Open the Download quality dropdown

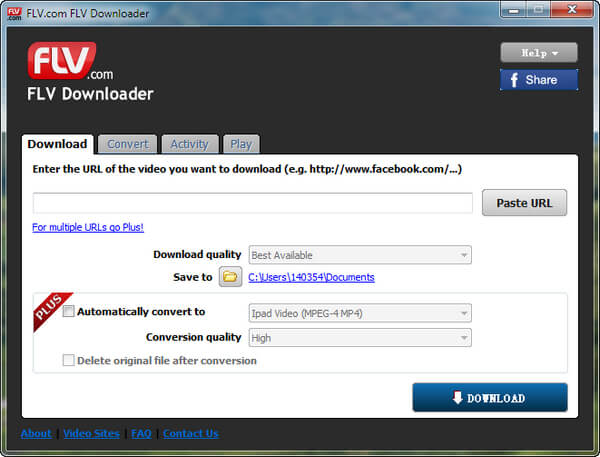(x=360, y=255)
